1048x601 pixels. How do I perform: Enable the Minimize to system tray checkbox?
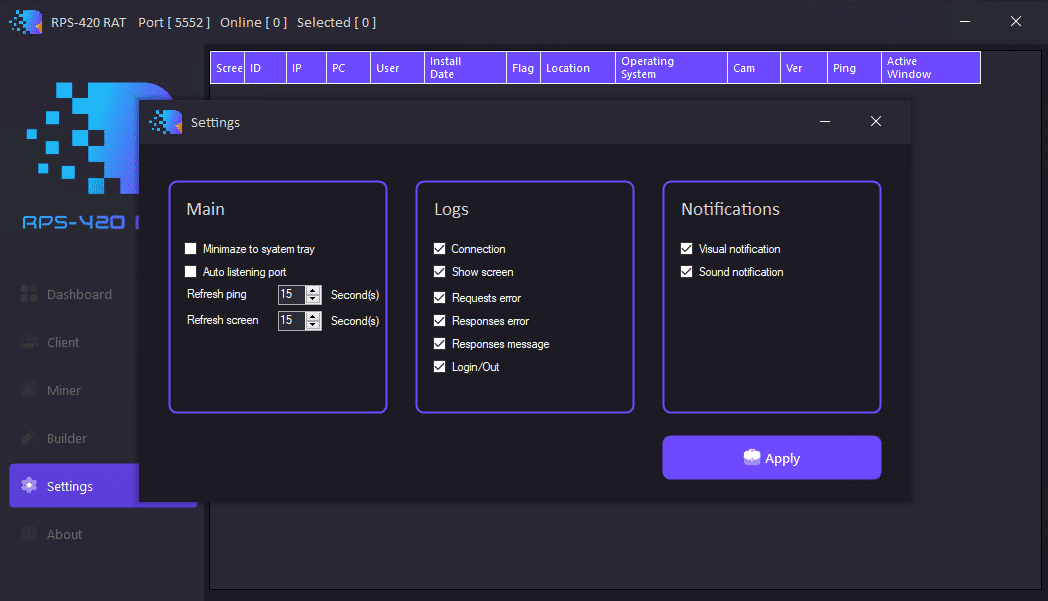(191, 249)
